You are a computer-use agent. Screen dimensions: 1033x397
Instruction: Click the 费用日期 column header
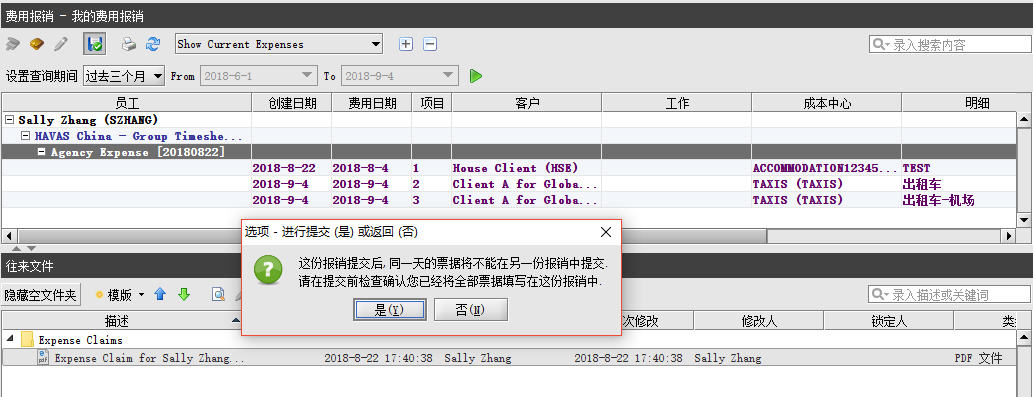point(372,103)
